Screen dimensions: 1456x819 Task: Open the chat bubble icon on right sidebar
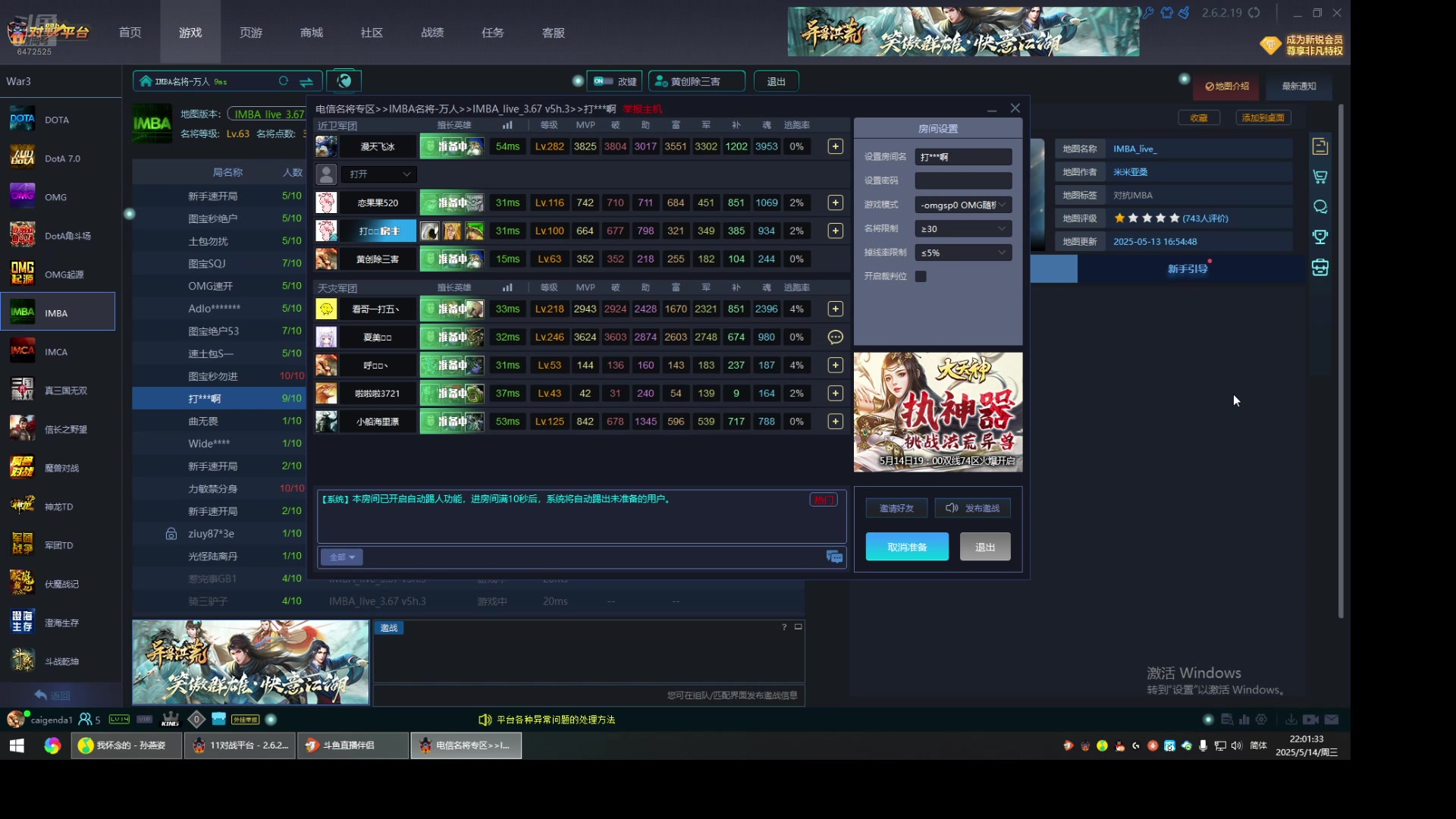[x=1320, y=207]
